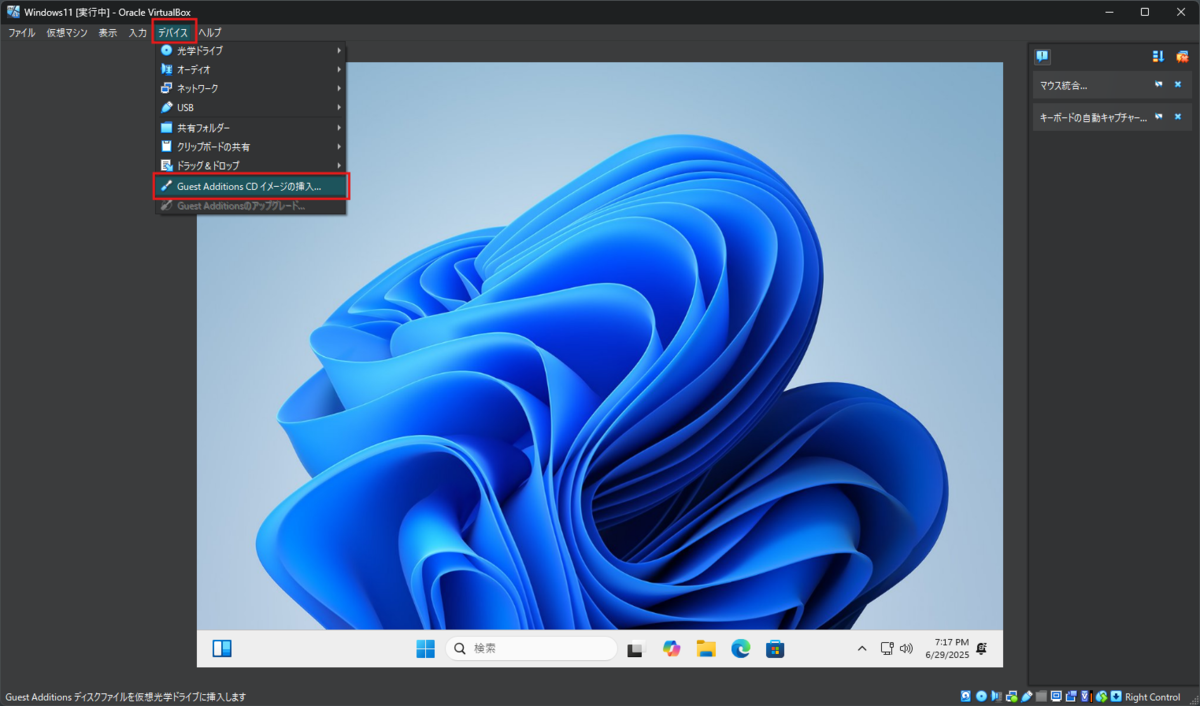Screen dimensions: 1200x706
Task: Expand the USB submenu arrow
Action: (339, 107)
